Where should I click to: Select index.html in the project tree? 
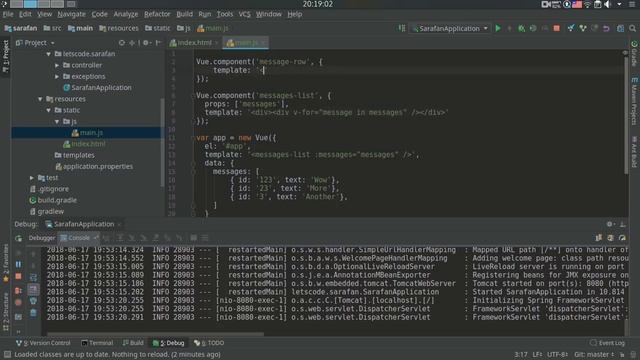pos(84,144)
